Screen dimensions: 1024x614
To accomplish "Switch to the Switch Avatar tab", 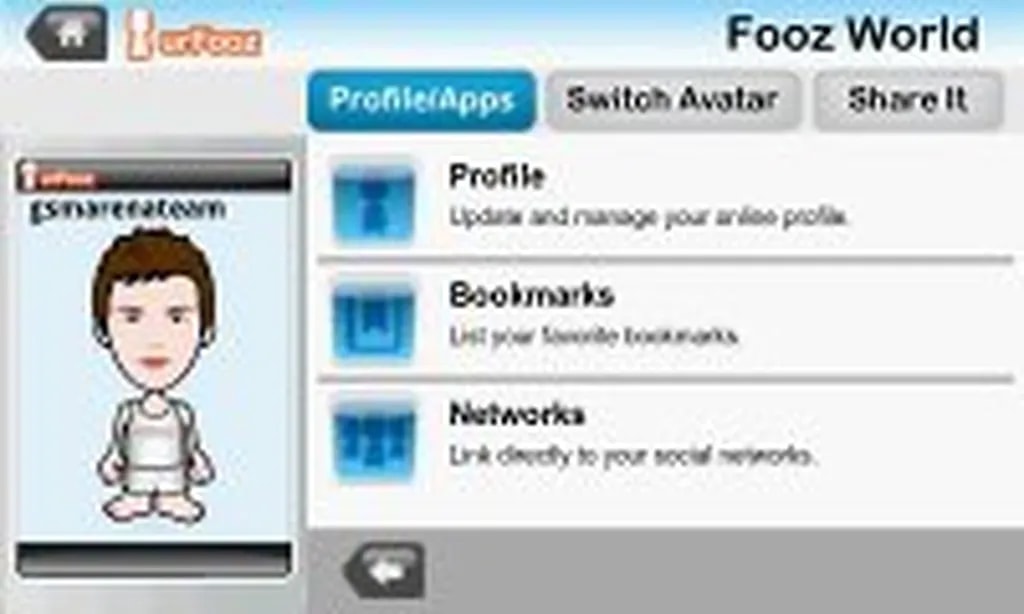I will (673, 100).
